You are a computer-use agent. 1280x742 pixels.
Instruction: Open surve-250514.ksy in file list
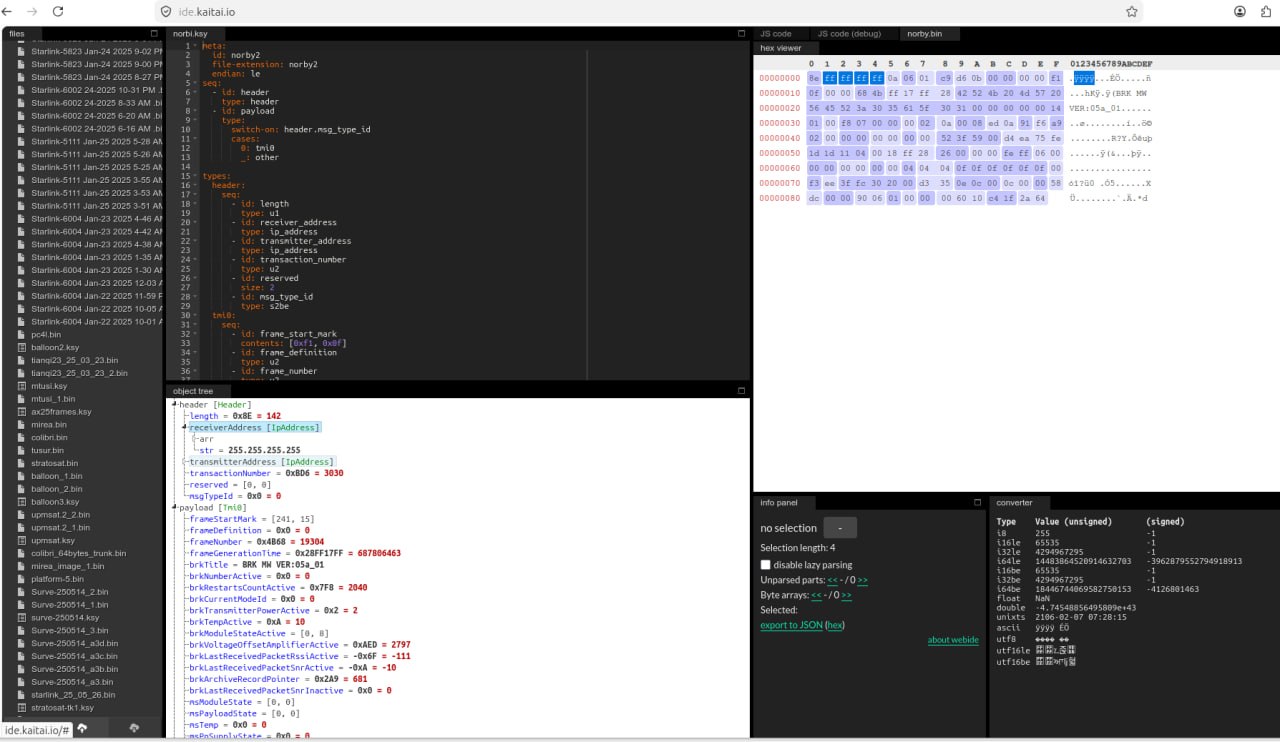point(65,618)
